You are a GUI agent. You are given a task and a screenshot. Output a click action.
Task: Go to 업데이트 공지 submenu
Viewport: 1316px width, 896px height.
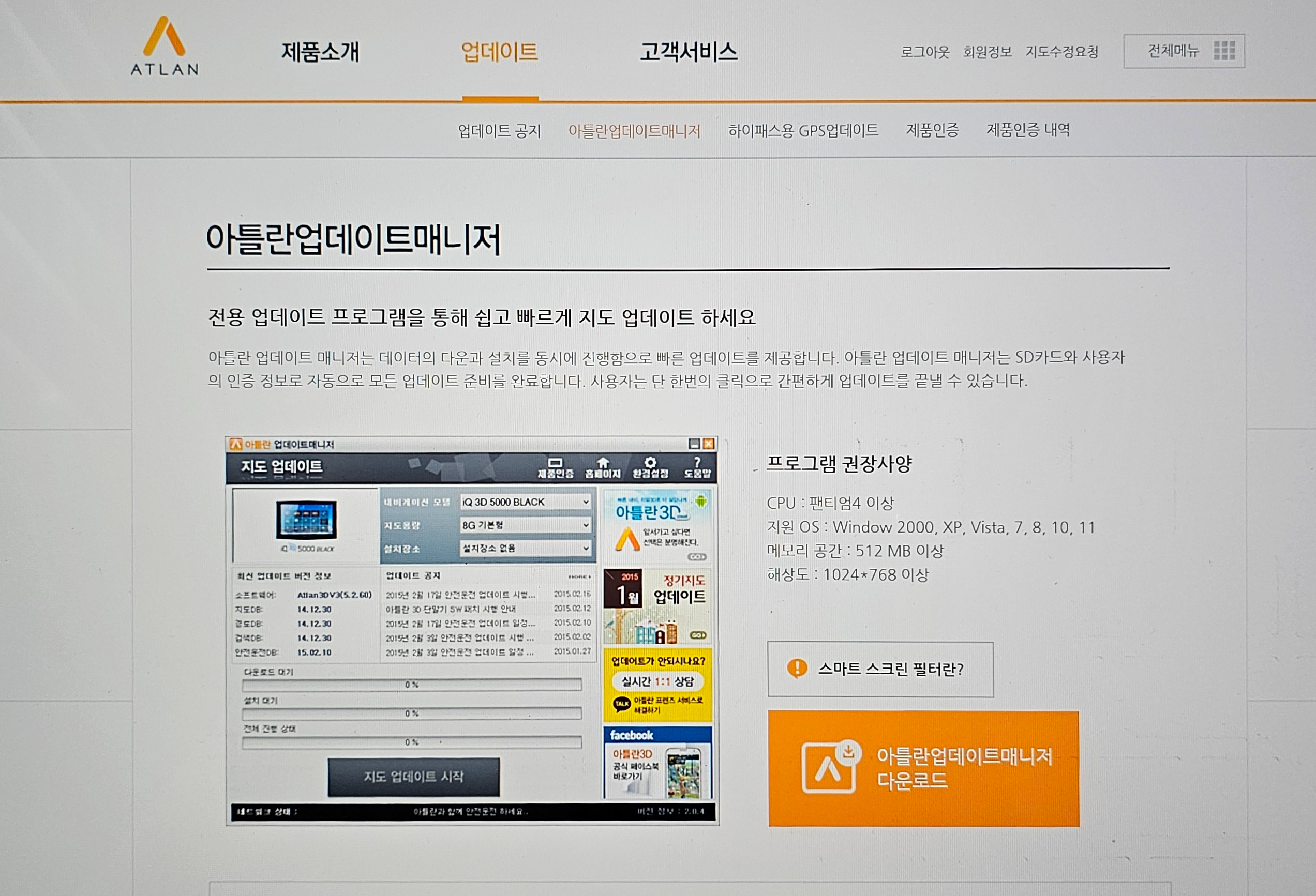[x=499, y=131]
